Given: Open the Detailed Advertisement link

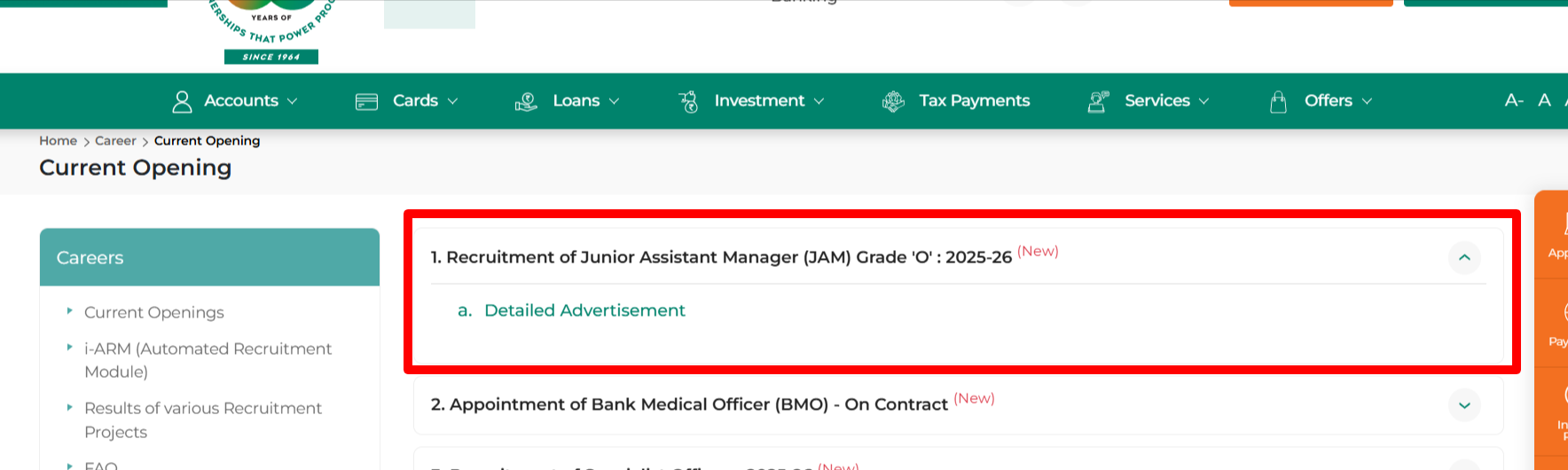Looking at the screenshot, I should [584, 310].
